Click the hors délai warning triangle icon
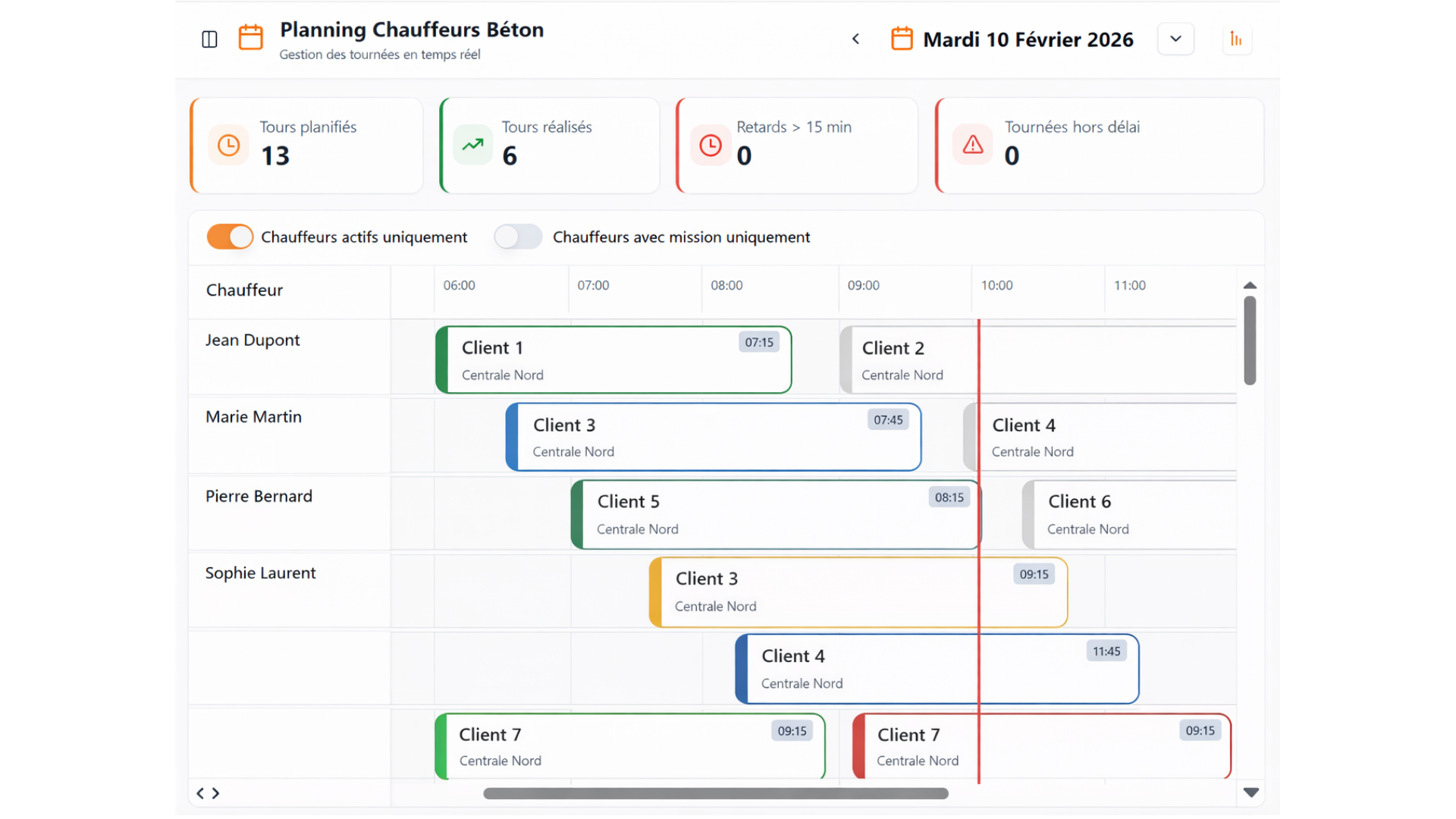Screen dimensions: 1456x819 973,145
